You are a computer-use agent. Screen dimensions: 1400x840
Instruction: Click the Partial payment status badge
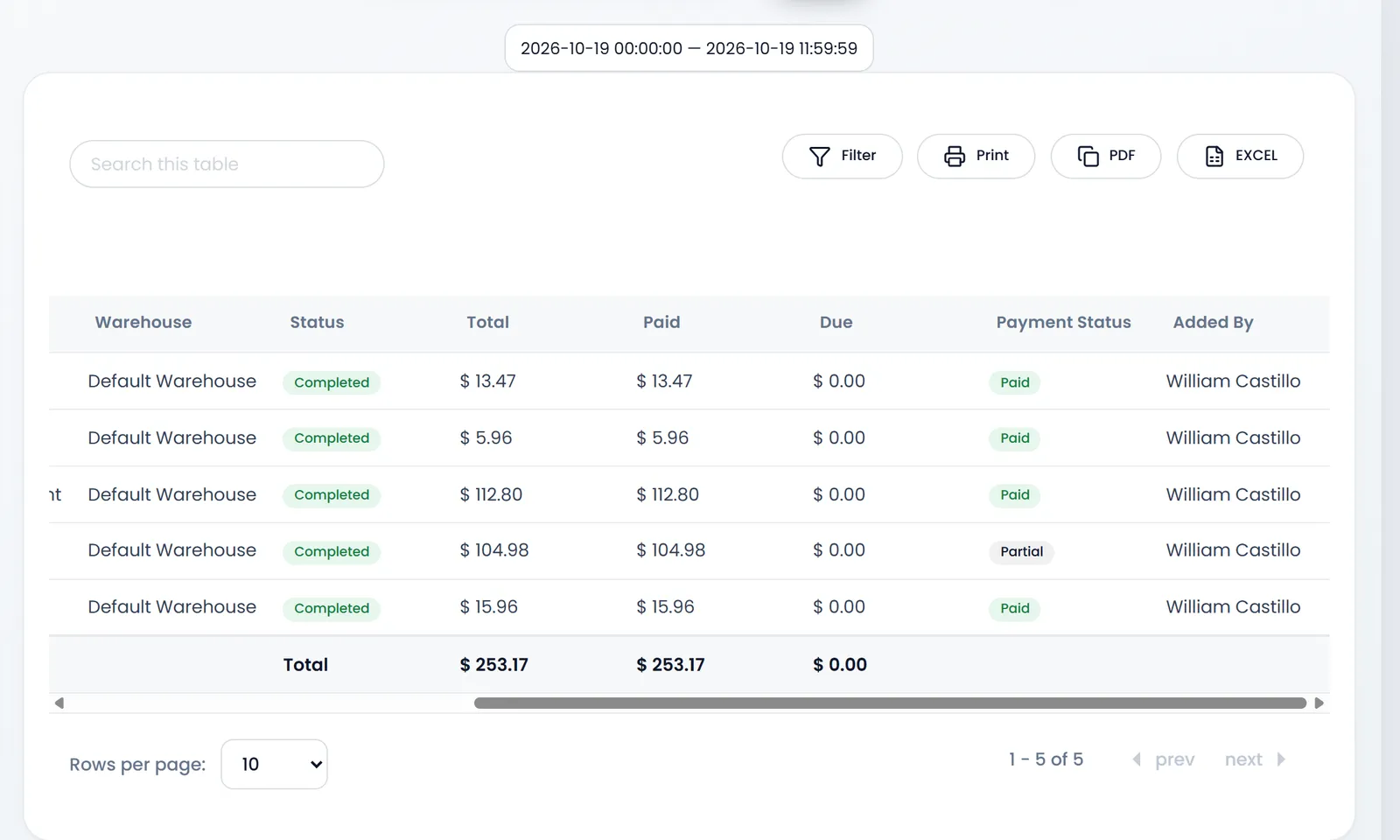[1021, 551]
